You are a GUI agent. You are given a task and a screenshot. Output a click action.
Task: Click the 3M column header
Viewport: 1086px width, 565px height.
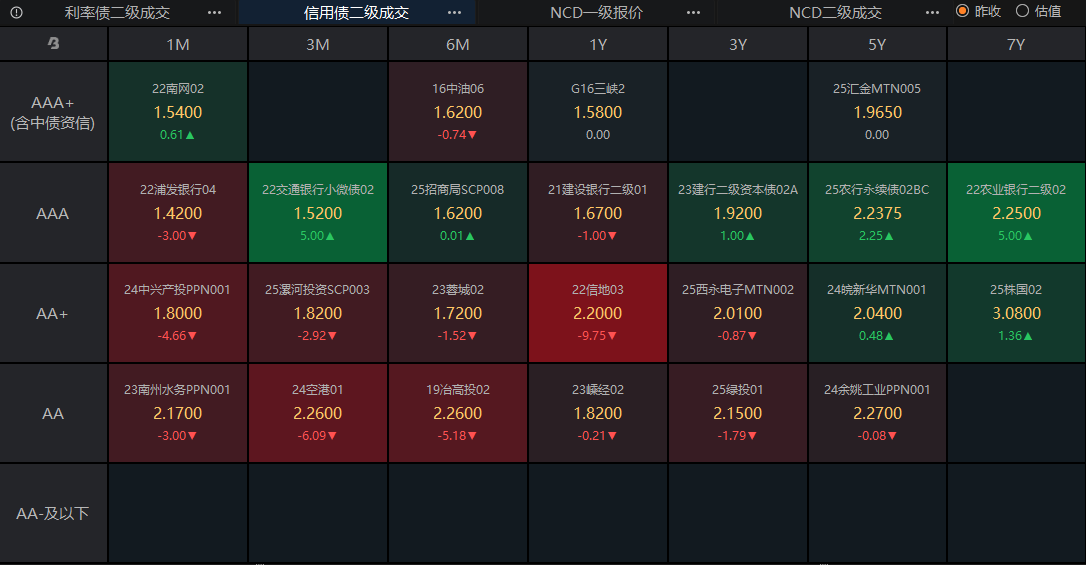318,44
